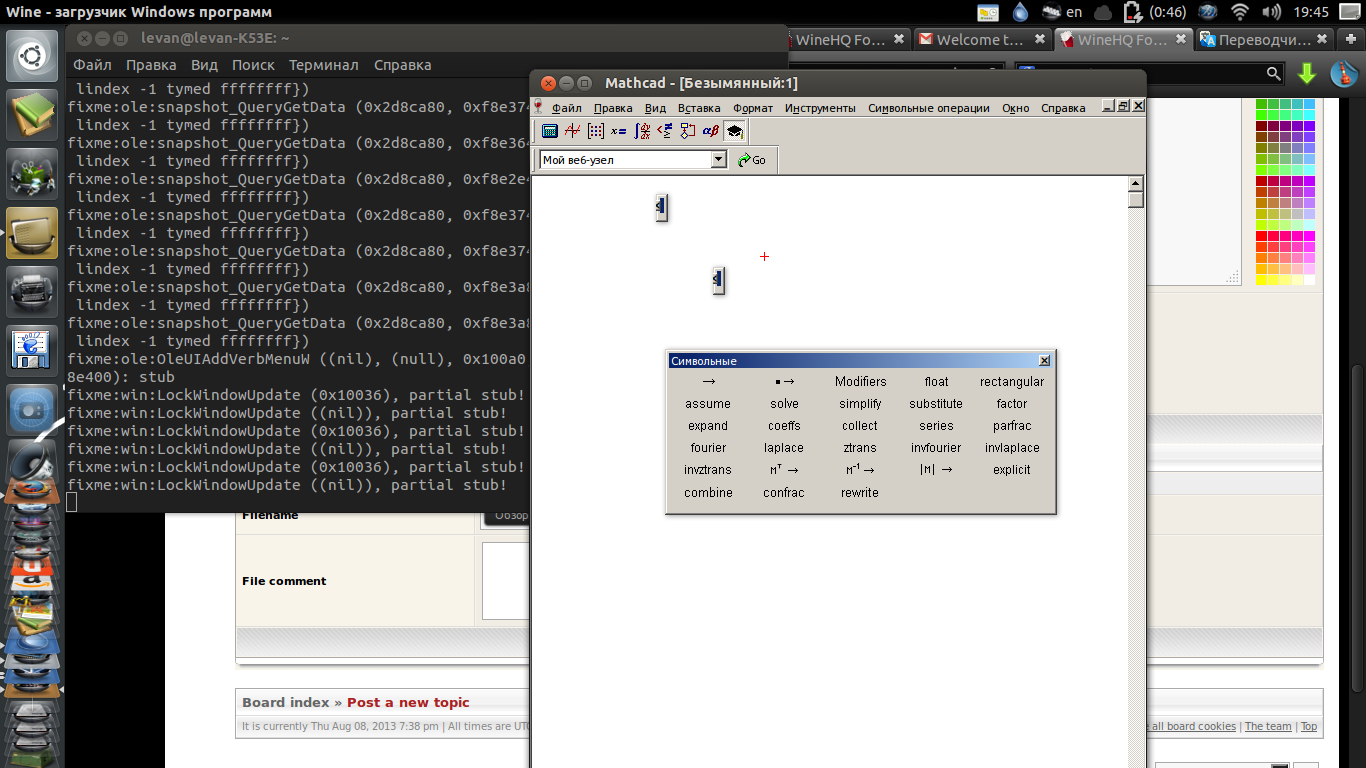Insert the simplify keyword
The width and height of the screenshot is (1366, 768).
coord(860,404)
